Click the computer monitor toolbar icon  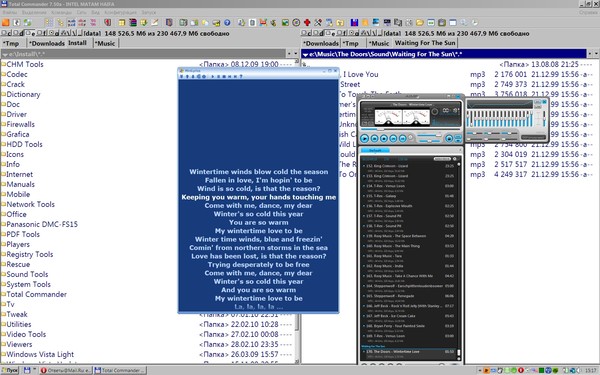click(x=387, y=23)
